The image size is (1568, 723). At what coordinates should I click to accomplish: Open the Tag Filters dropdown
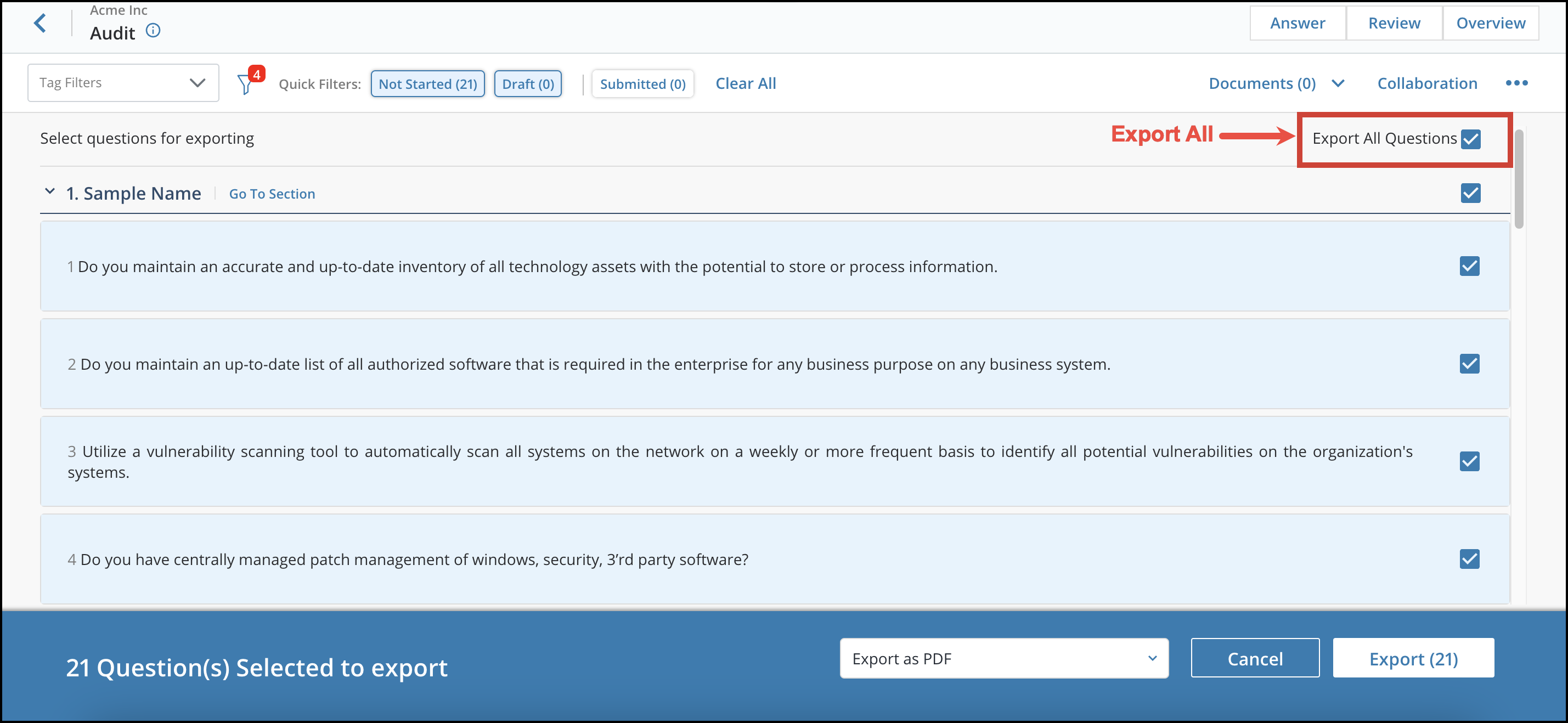123,83
